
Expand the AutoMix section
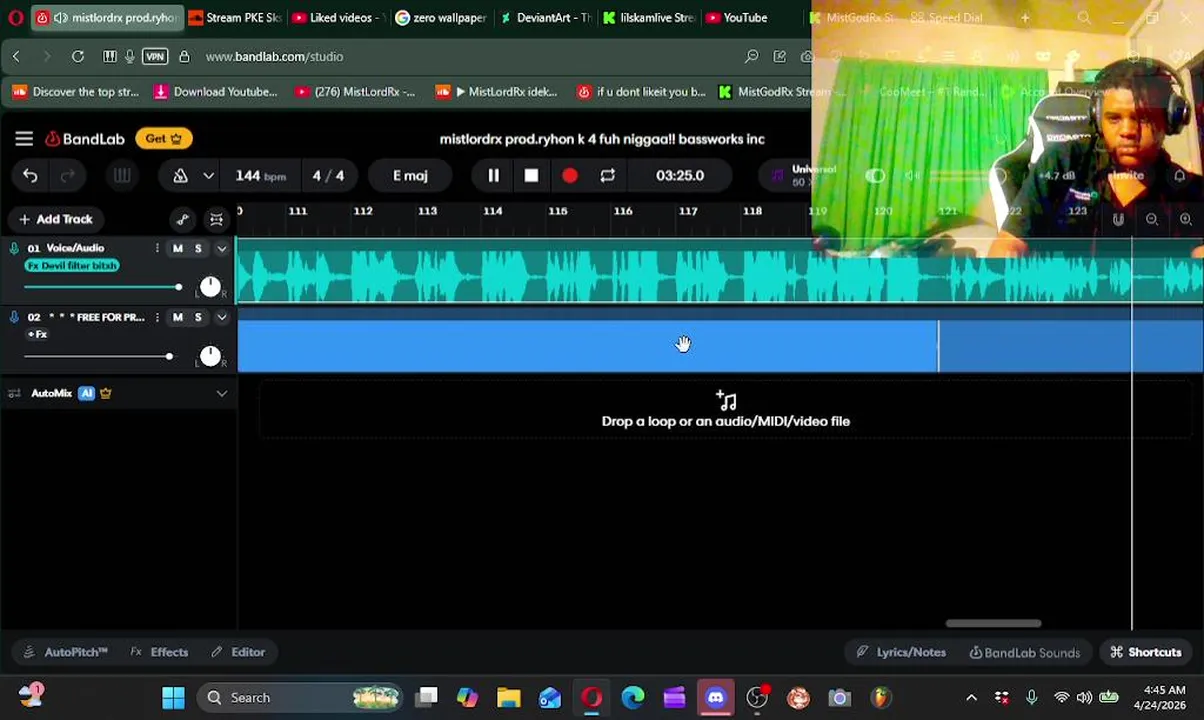222,393
